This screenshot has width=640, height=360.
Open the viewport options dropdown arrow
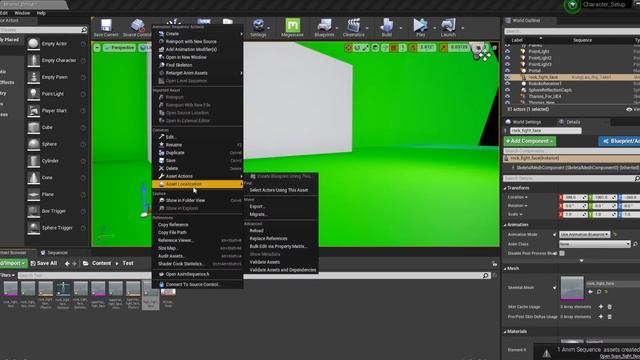click(x=97, y=48)
